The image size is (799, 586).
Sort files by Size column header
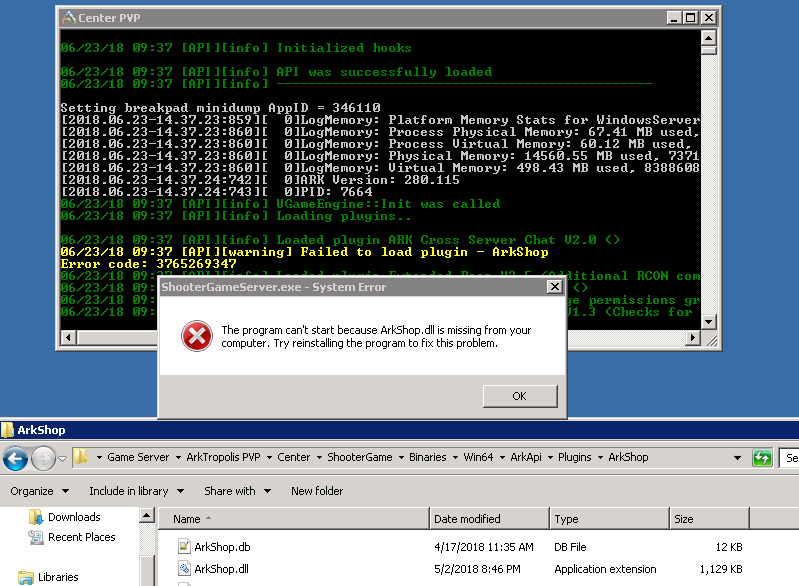click(709, 519)
